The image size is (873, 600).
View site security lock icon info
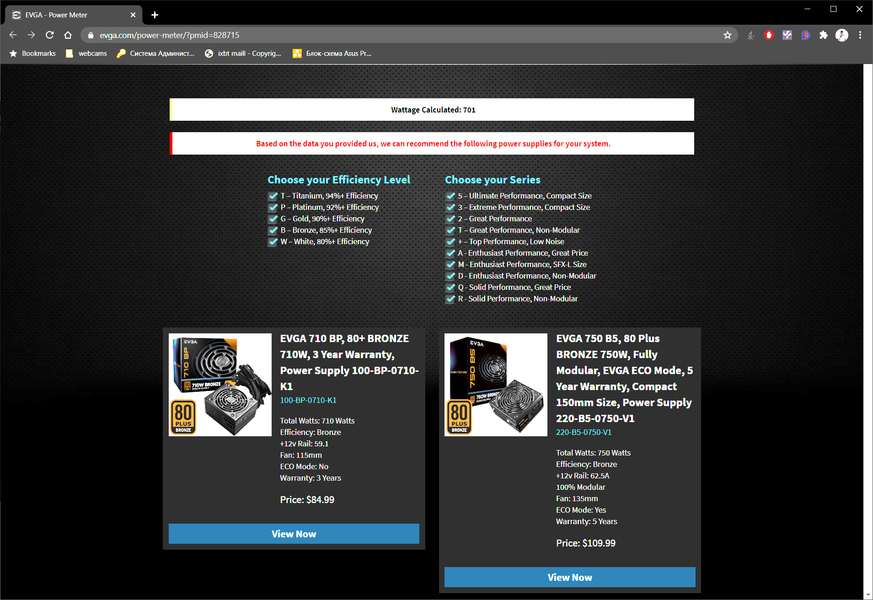(91, 35)
